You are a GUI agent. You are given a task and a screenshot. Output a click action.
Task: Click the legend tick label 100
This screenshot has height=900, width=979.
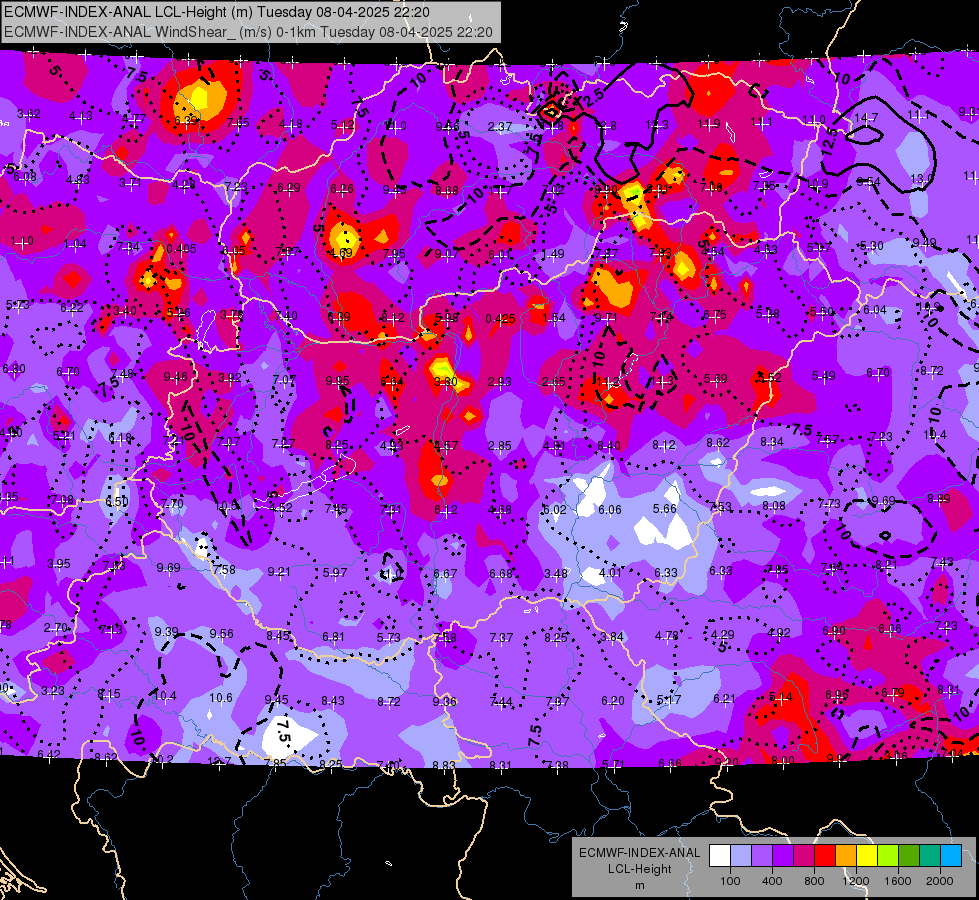730,881
